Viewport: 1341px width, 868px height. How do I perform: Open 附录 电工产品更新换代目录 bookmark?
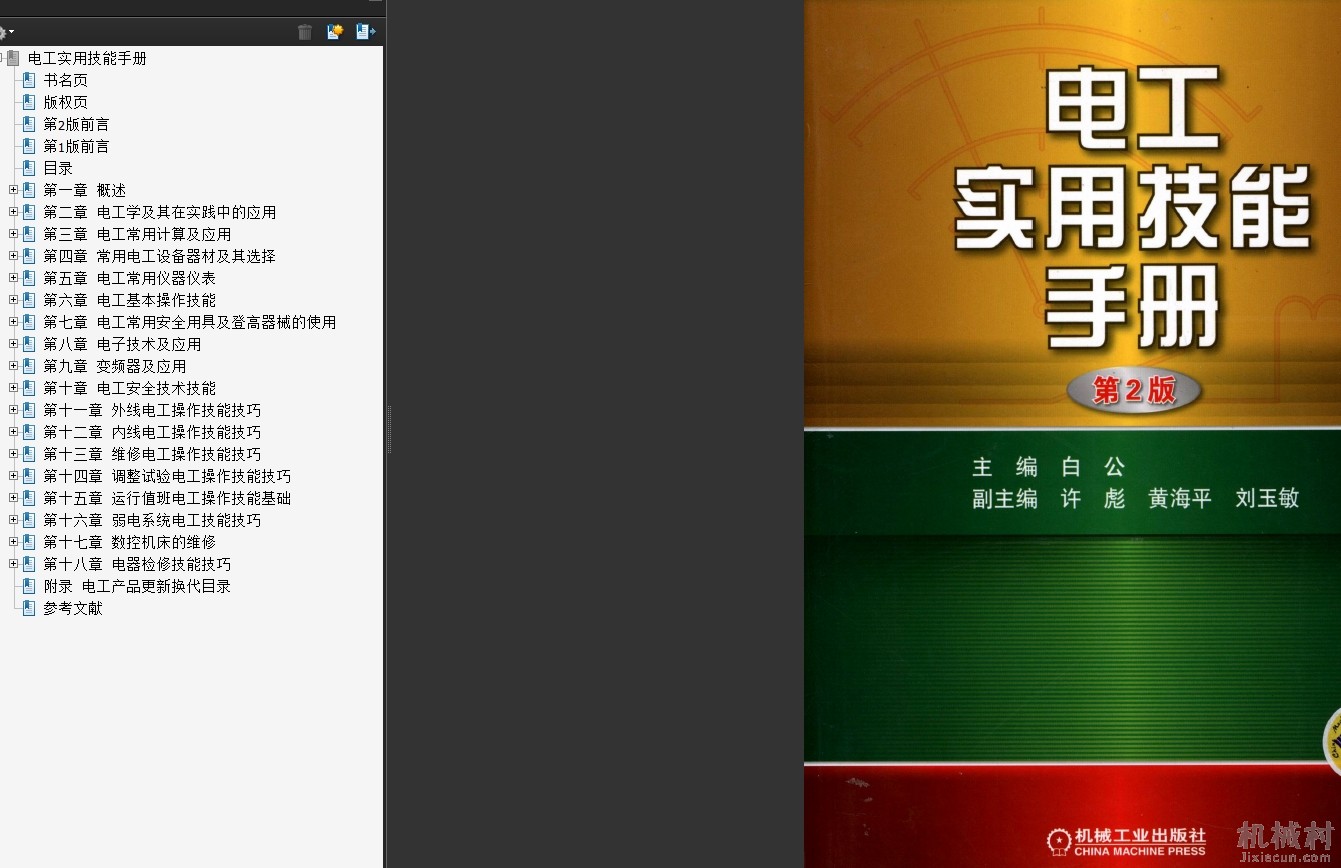coord(137,586)
